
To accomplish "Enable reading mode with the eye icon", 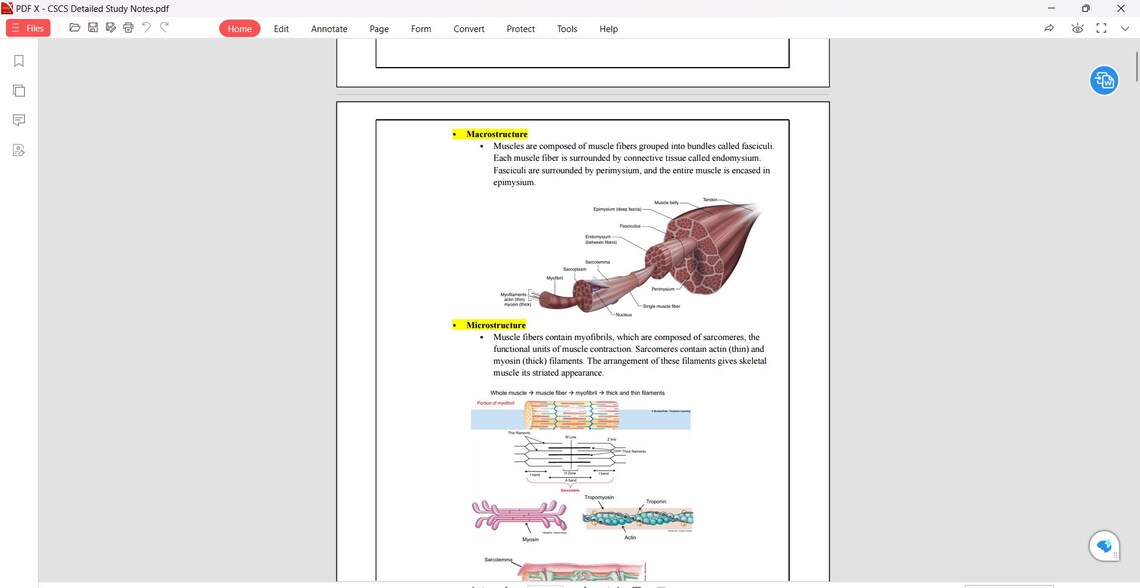I will click(x=1077, y=29).
